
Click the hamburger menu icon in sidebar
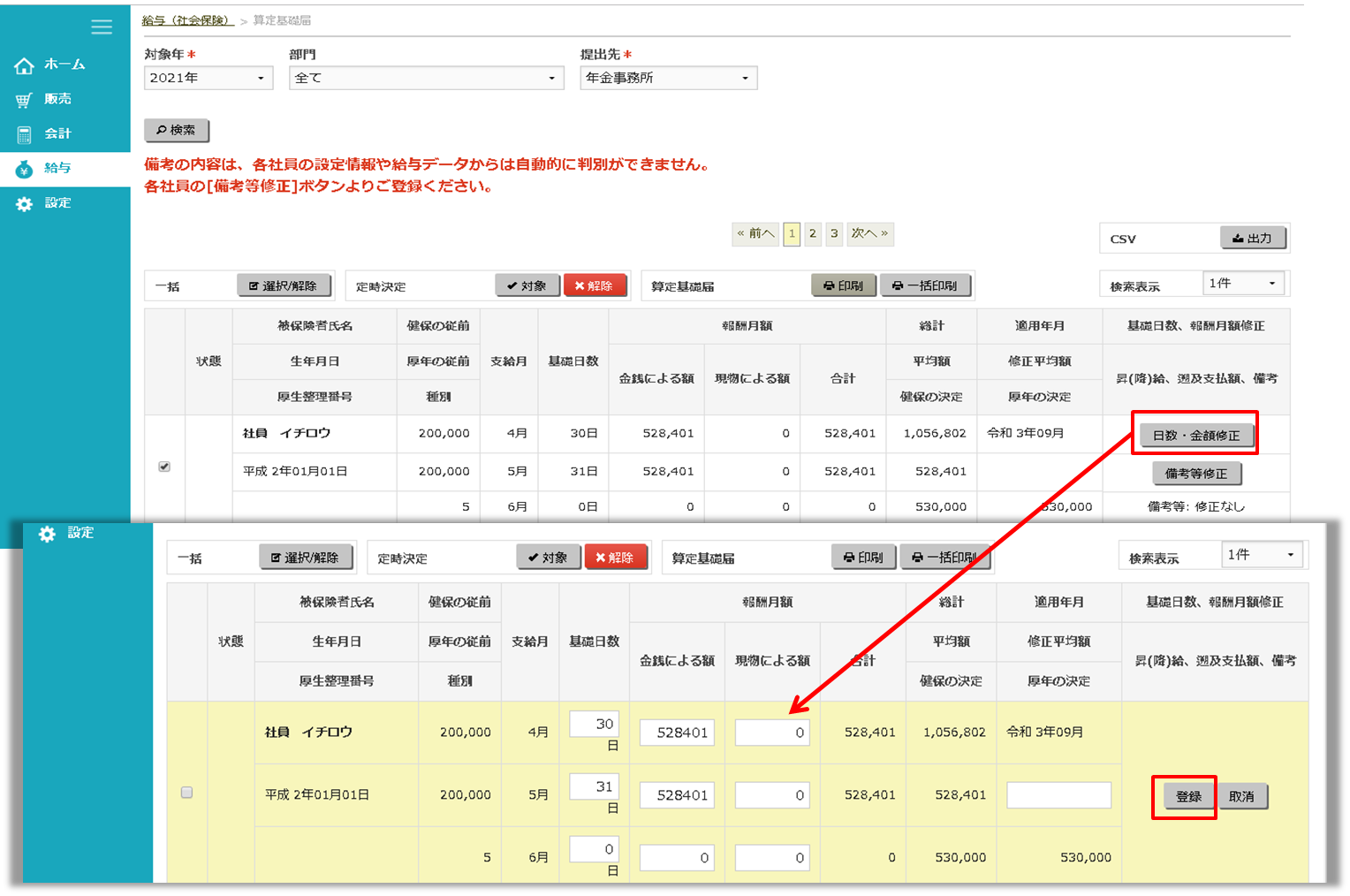[x=102, y=27]
